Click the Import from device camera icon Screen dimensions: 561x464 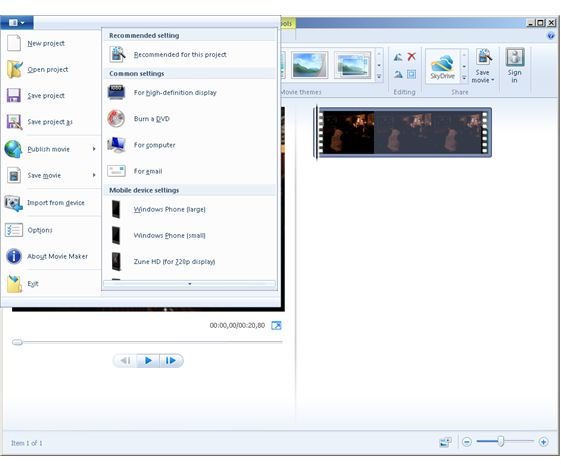pyautogui.click(x=14, y=203)
